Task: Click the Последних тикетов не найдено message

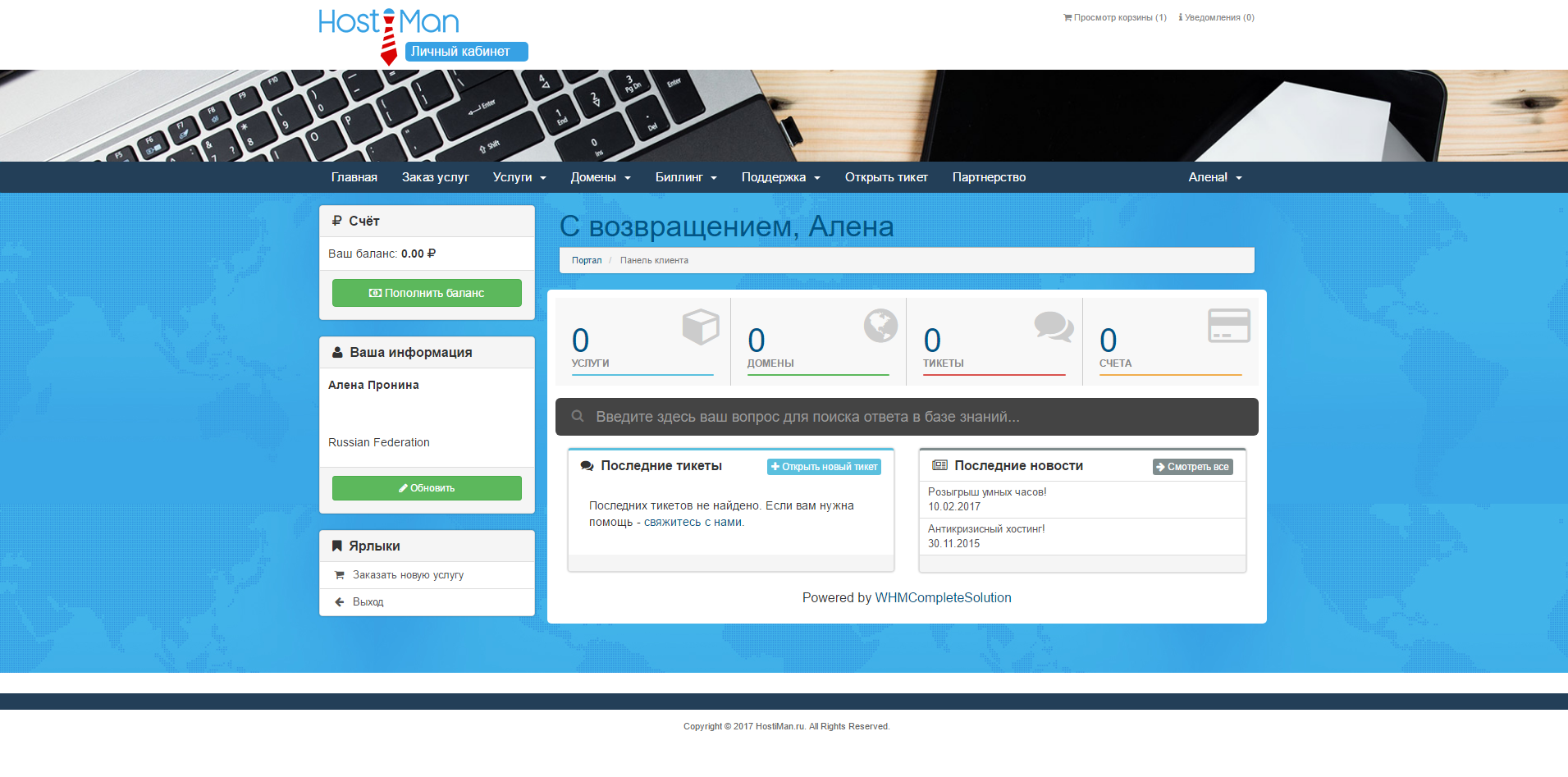Action: (721, 514)
